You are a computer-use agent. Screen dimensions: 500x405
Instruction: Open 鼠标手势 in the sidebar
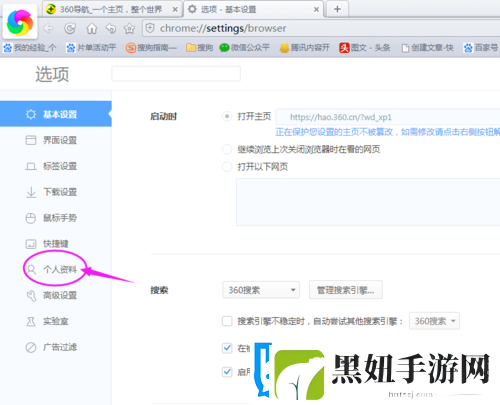click(x=56, y=218)
